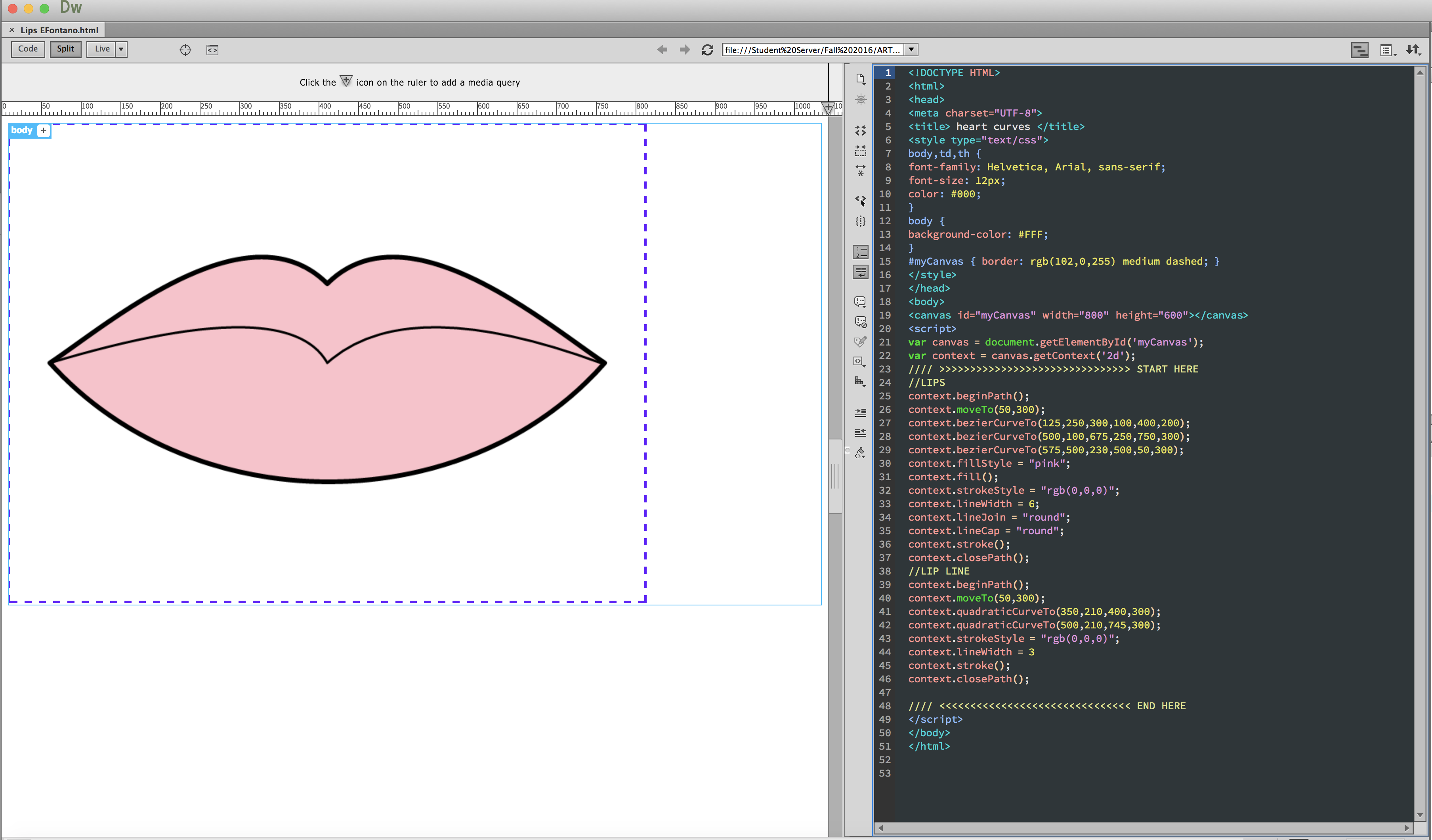
Task: Click the Collapse Full Tag icon
Action: pos(860,131)
